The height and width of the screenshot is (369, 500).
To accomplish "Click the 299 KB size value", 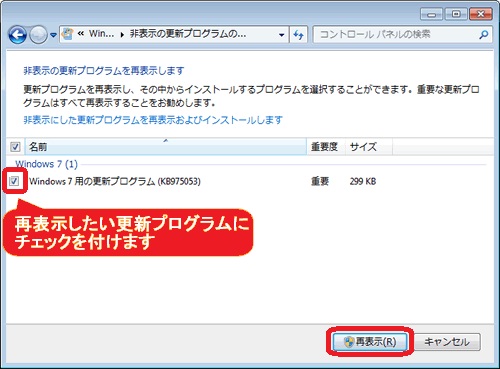I will click(363, 181).
